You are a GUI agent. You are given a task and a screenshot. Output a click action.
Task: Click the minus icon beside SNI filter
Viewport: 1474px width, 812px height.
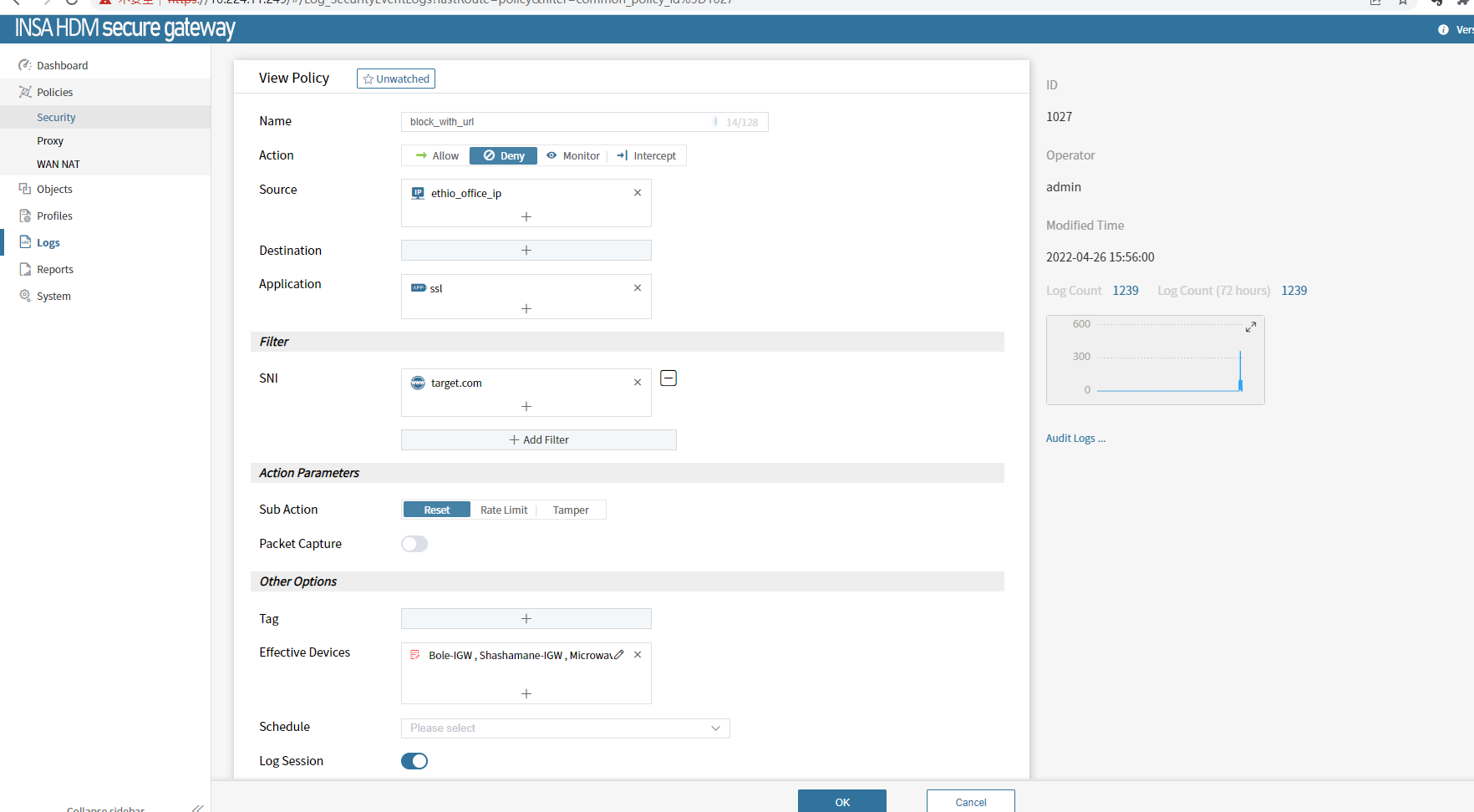coord(668,378)
